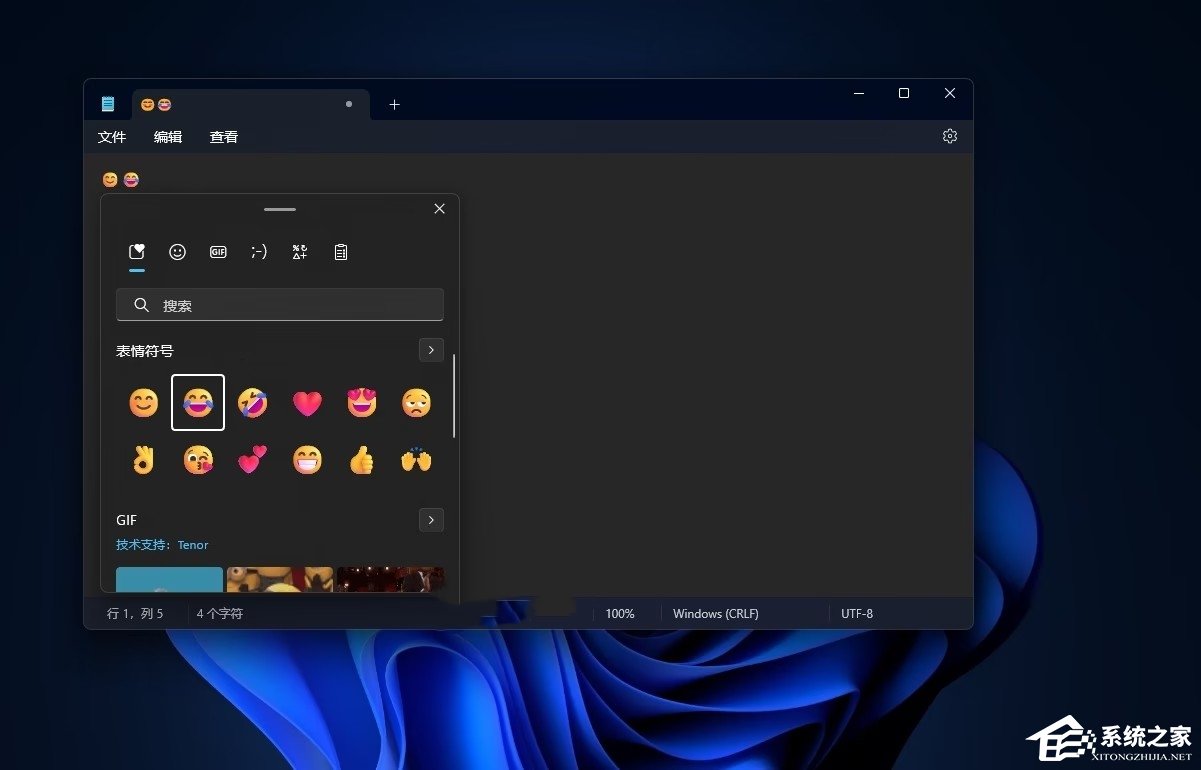Open the 文件 menu
The image size is (1201, 770).
(112, 137)
